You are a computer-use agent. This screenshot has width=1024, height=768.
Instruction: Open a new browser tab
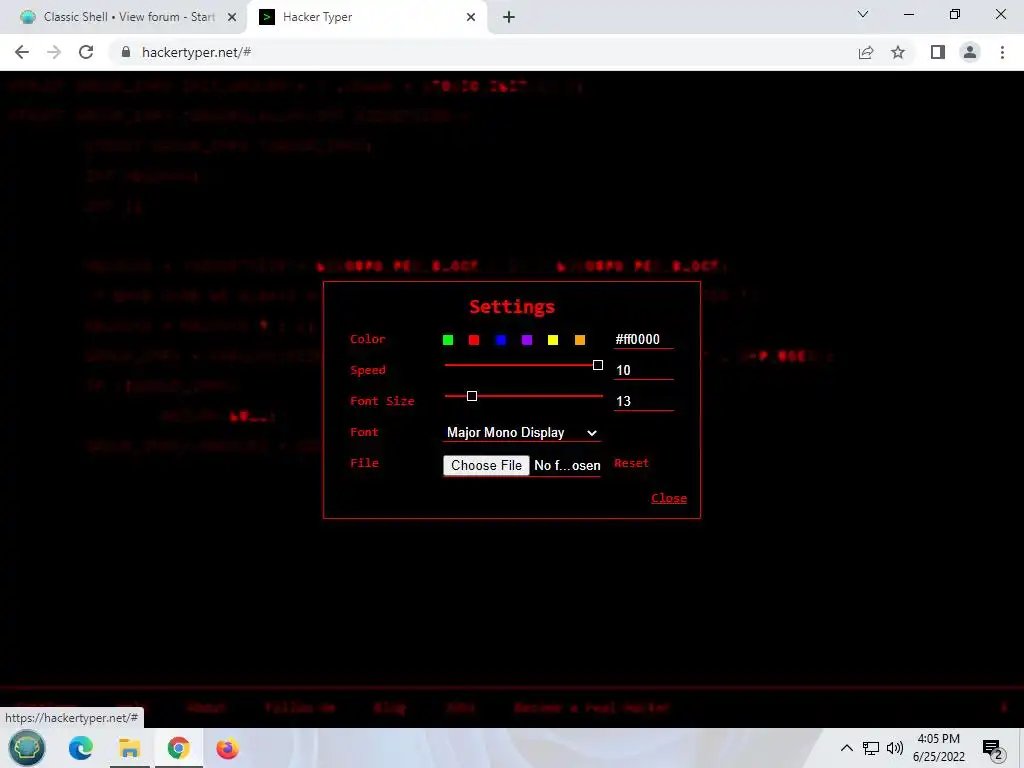point(509,17)
